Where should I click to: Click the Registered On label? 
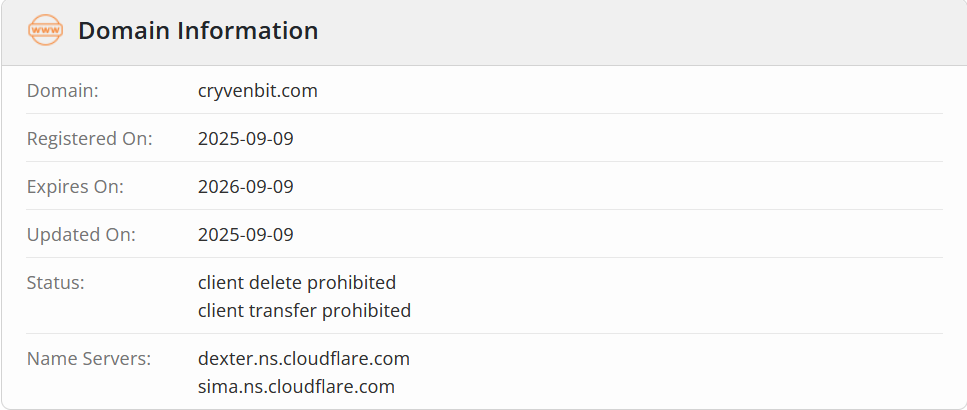coord(90,139)
